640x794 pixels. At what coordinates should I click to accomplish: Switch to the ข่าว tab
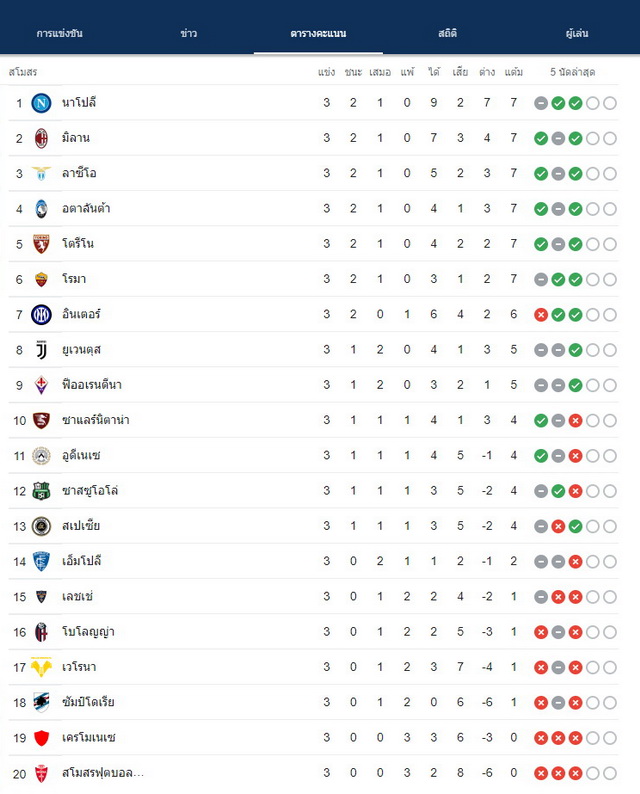pos(189,33)
